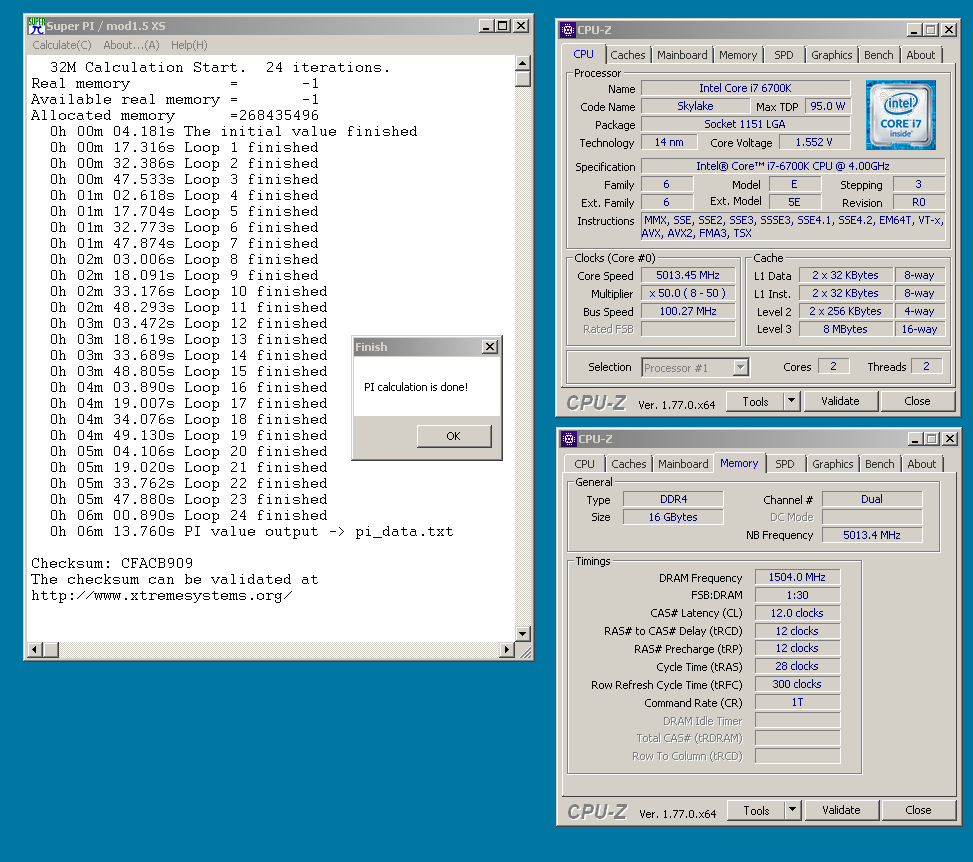Click the Name field Intel Core i7 6700K

[x=745, y=88]
